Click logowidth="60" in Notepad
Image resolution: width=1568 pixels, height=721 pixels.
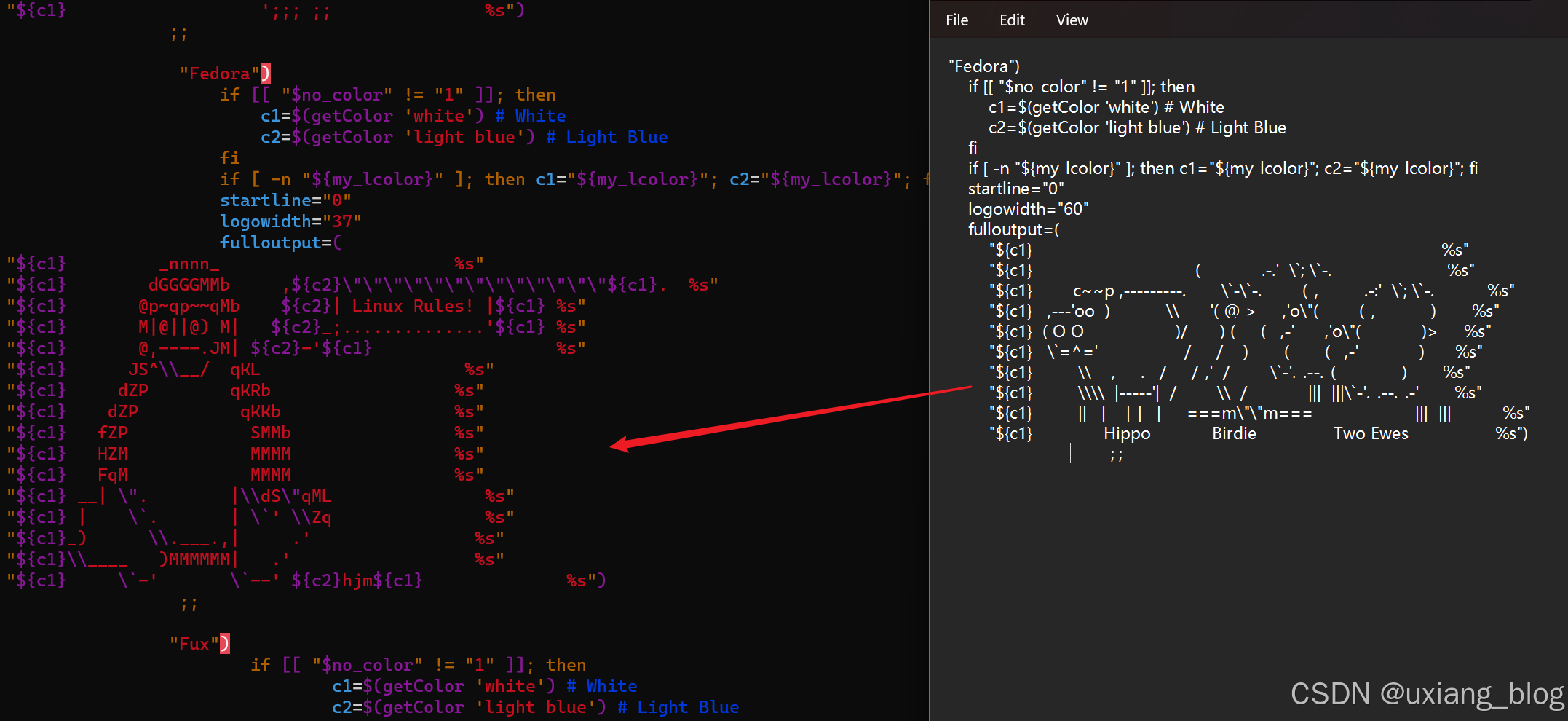click(1029, 209)
